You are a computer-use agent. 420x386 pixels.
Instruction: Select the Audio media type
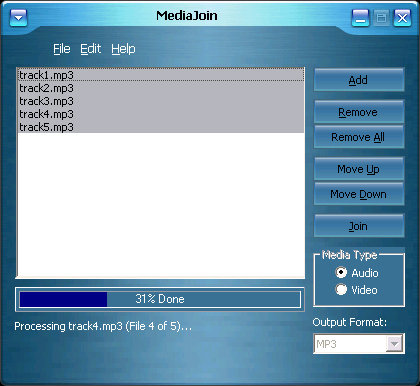point(357,273)
